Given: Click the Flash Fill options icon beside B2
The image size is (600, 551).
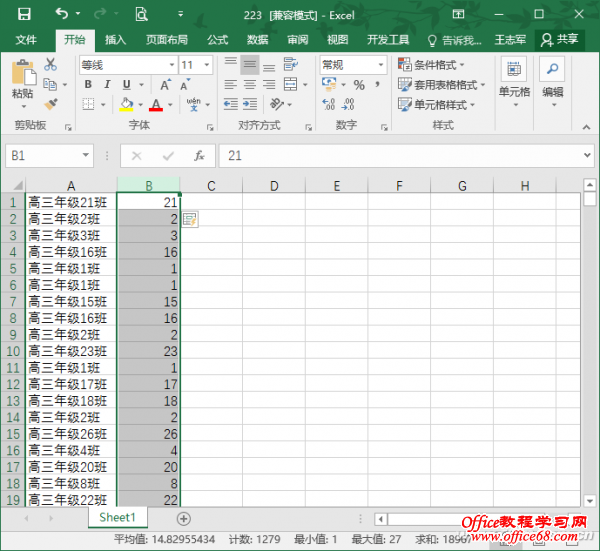Looking at the screenshot, I should point(190,219).
